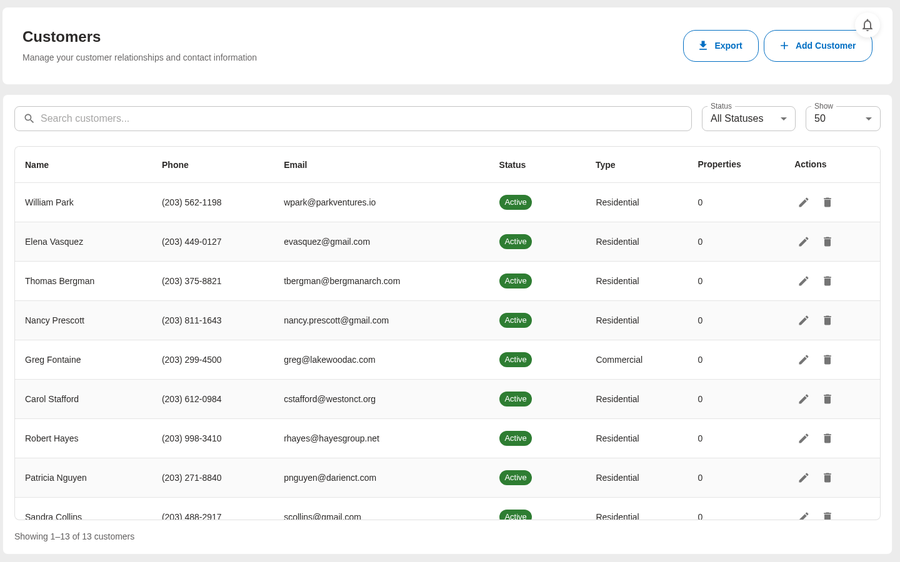Image resolution: width=900 pixels, height=562 pixels.
Task: Focus the Search customers input field
Action: tap(360, 119)
